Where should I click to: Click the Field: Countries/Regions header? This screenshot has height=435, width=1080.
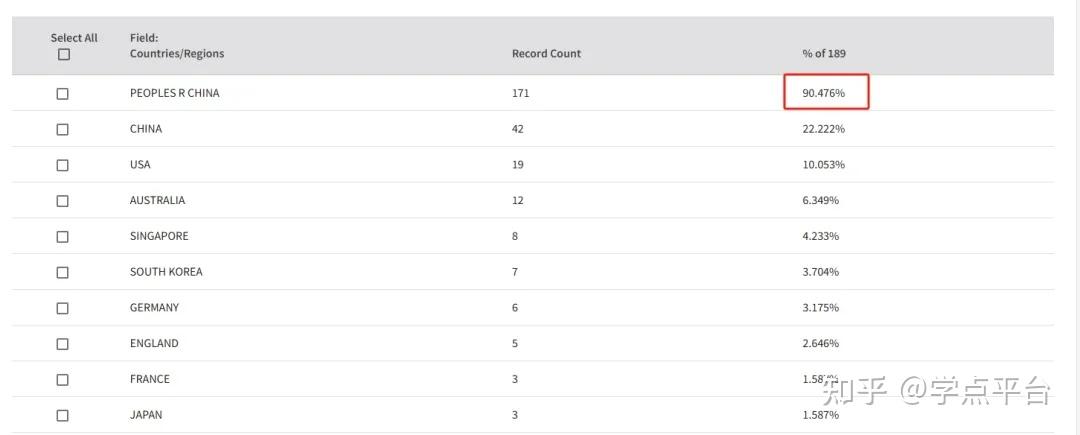(x=177, y=46)
